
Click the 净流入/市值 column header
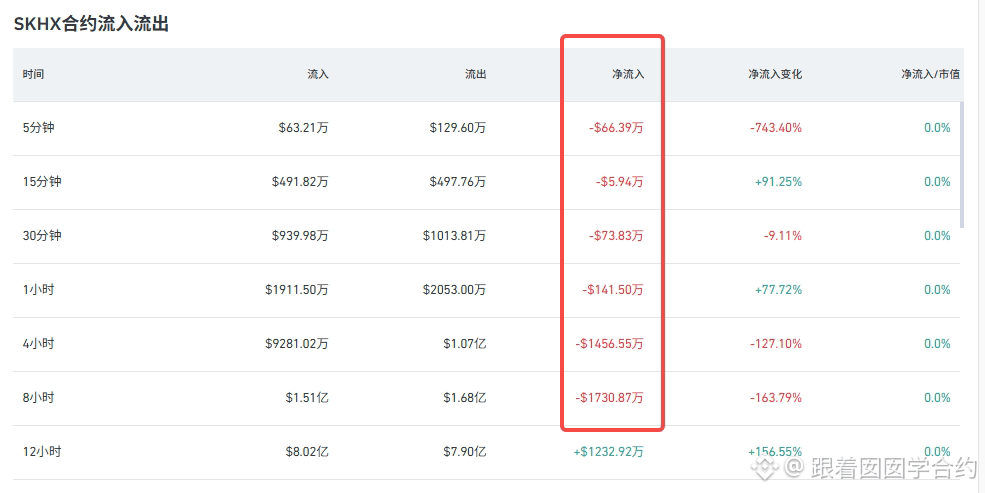[x=930, y=74]
